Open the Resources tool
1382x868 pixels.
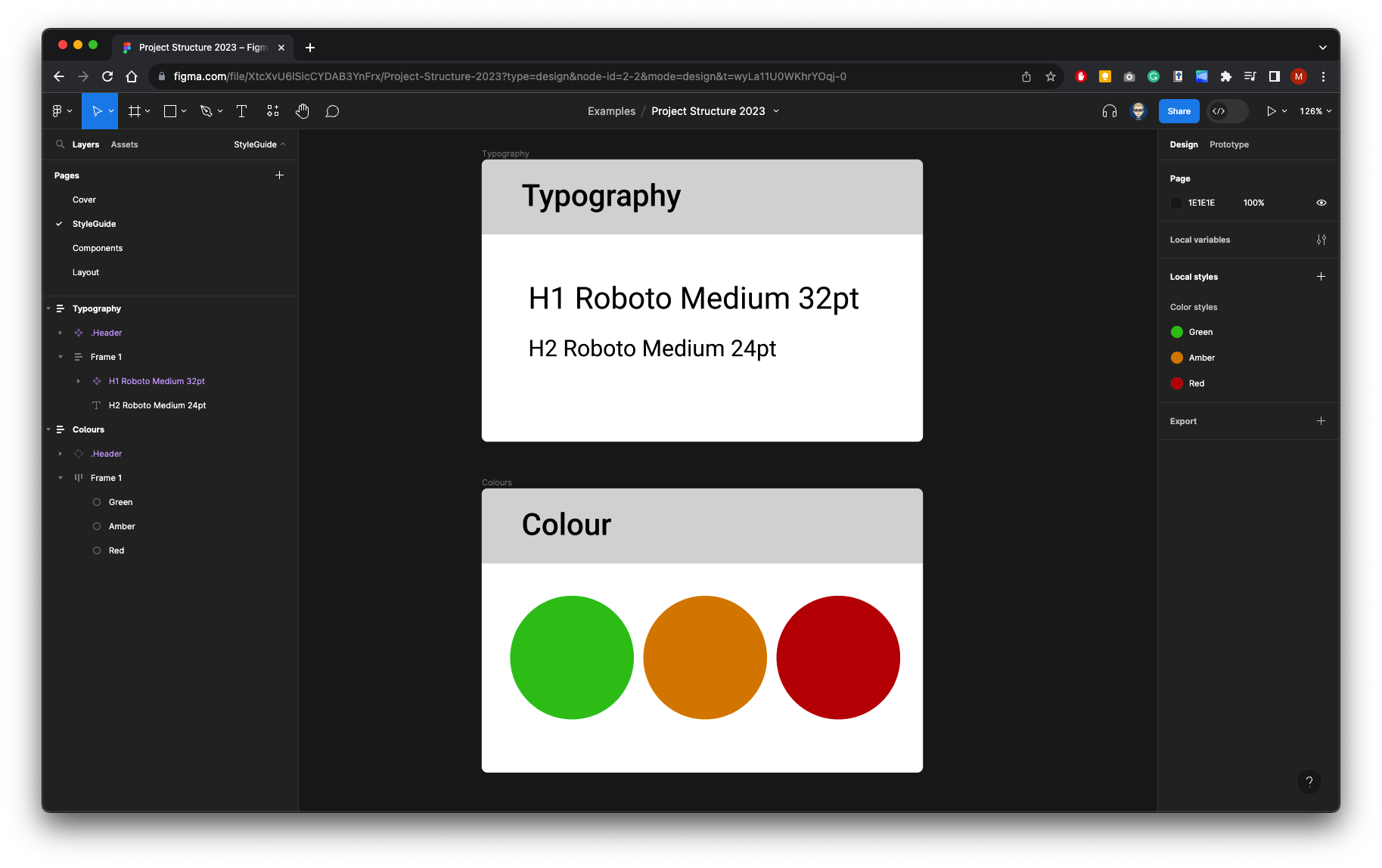tap(273, 111)
